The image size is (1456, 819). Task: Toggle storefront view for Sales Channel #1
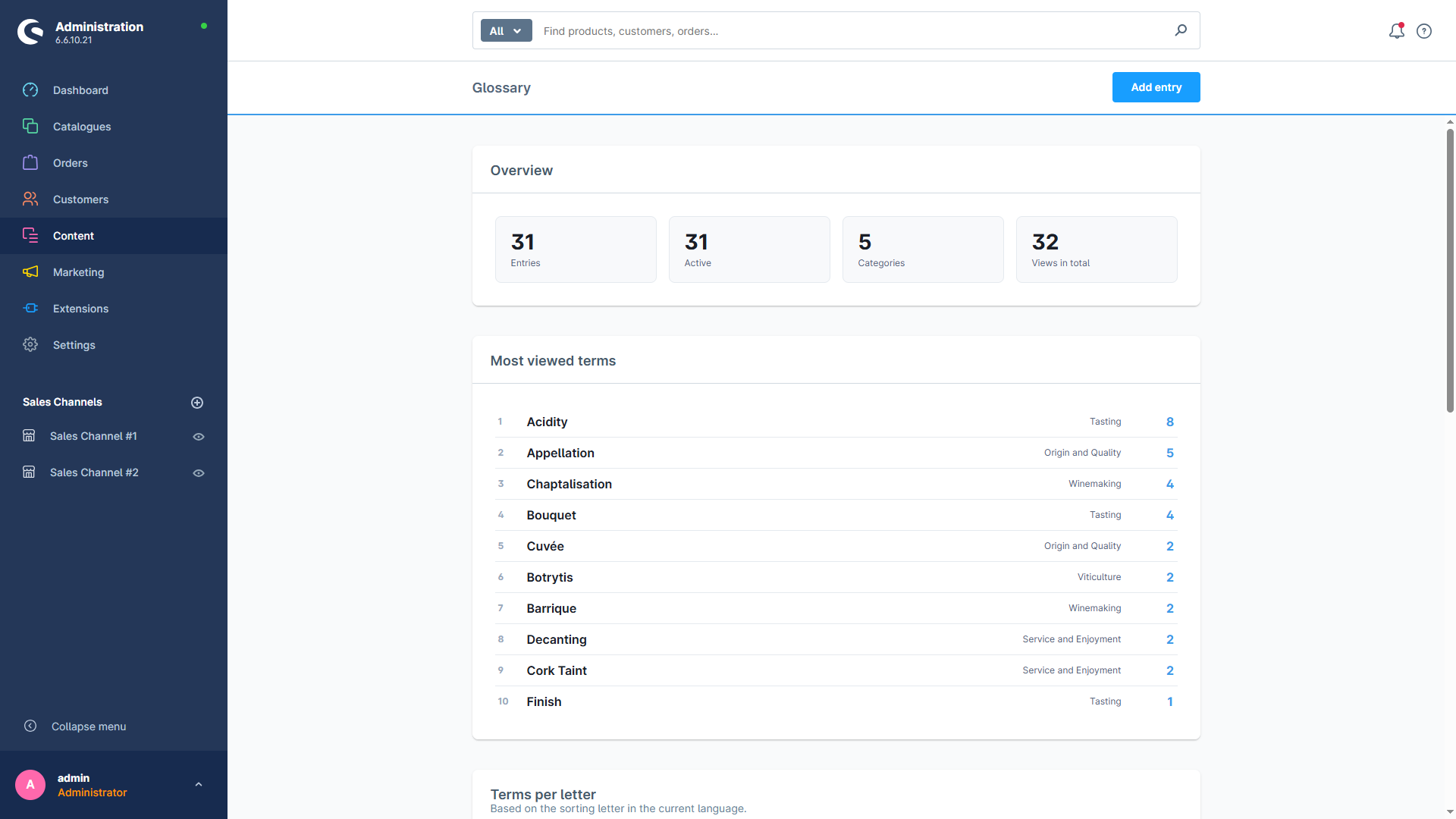[x=199, y=437]
